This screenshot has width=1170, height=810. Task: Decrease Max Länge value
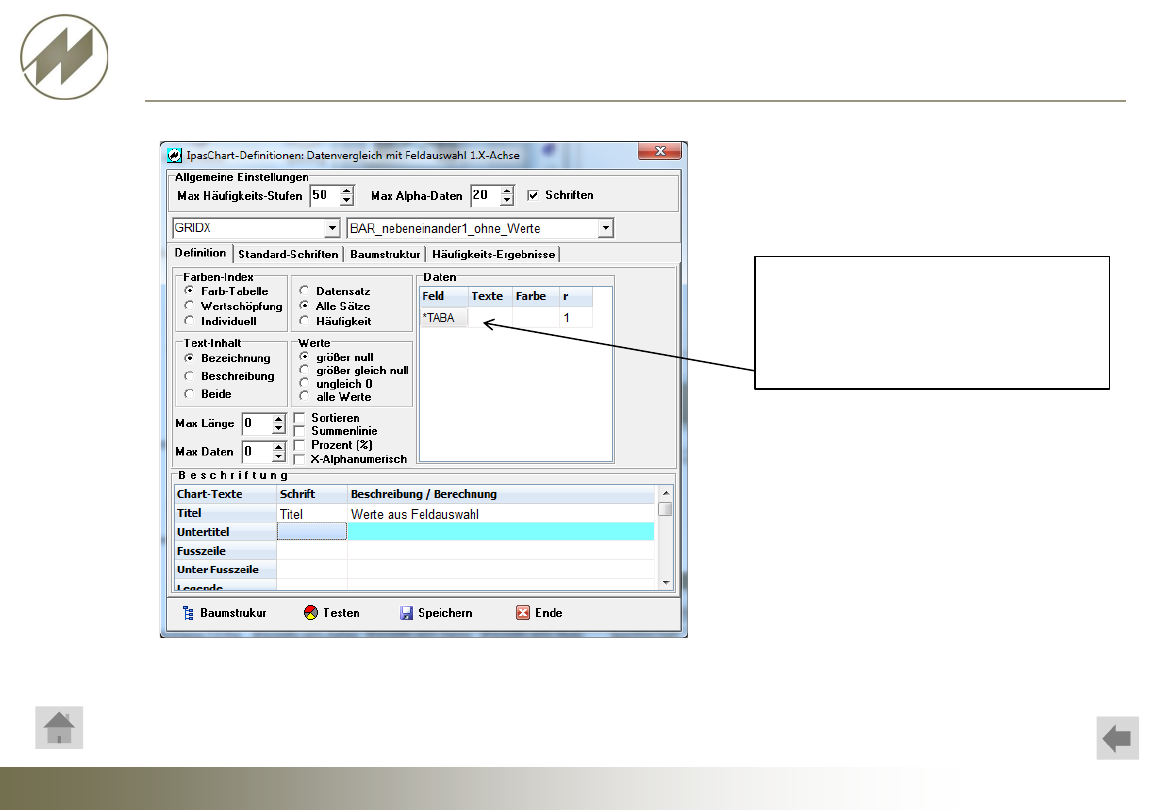click(278, 429)
